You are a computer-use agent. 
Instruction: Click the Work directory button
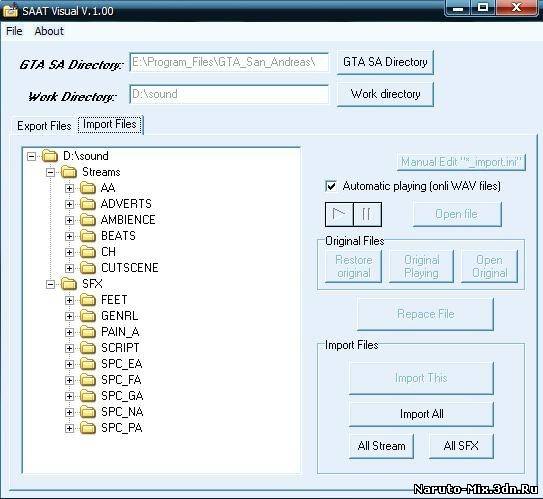(385, 94)
